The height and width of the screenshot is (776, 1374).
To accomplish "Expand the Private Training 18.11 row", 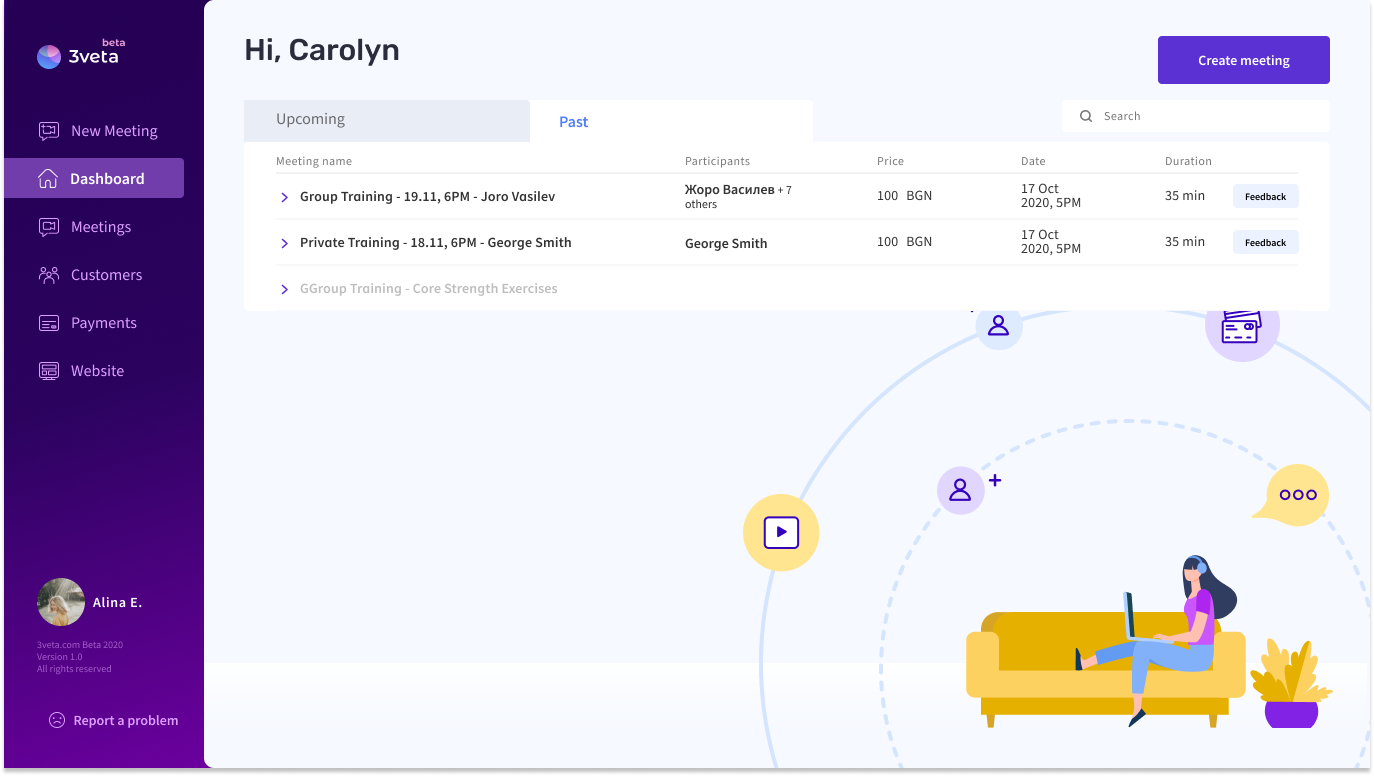I will [x=285, y=243].
